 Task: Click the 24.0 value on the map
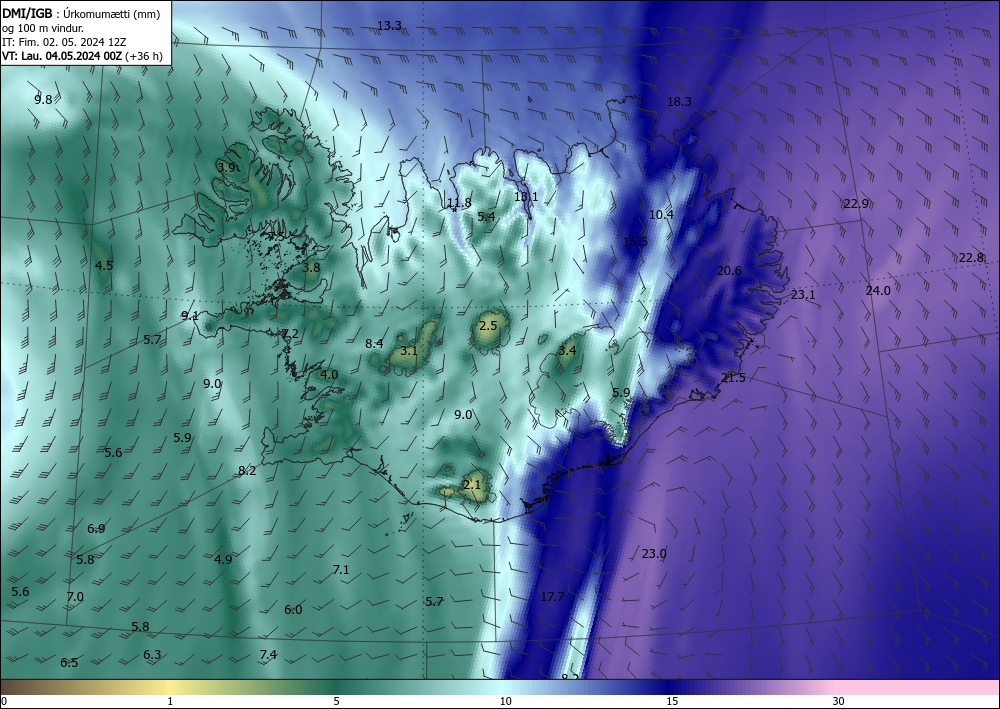point(878,290)
